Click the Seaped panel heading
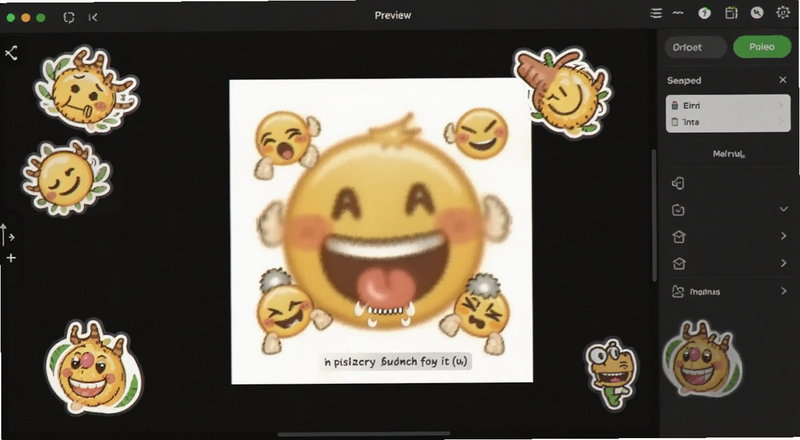Image resolution: width=800 pixels, height=440 pixels. point(684,81)
